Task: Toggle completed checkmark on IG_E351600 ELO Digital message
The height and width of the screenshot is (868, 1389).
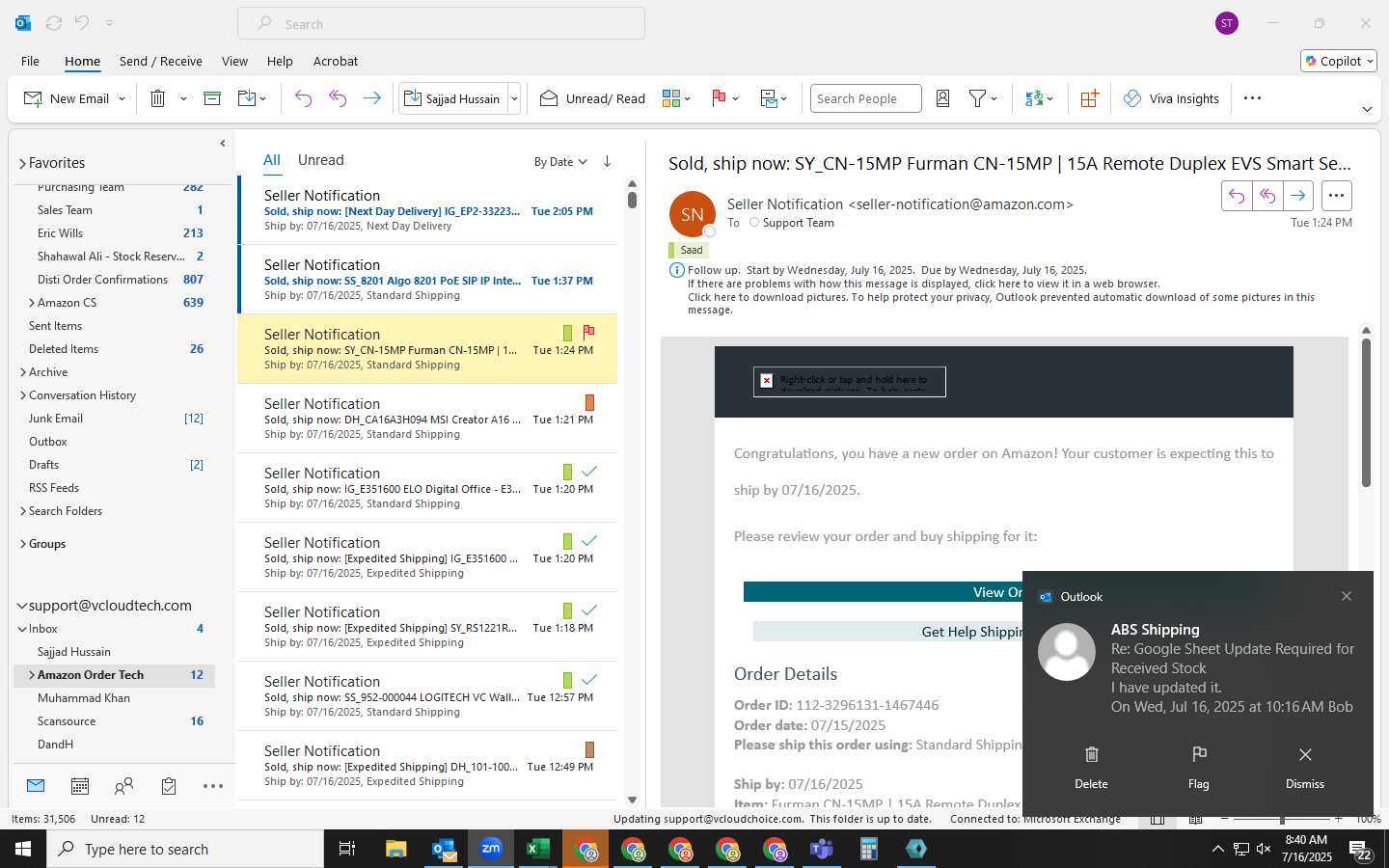Action: pyautogui.click(x=589, y=472)
